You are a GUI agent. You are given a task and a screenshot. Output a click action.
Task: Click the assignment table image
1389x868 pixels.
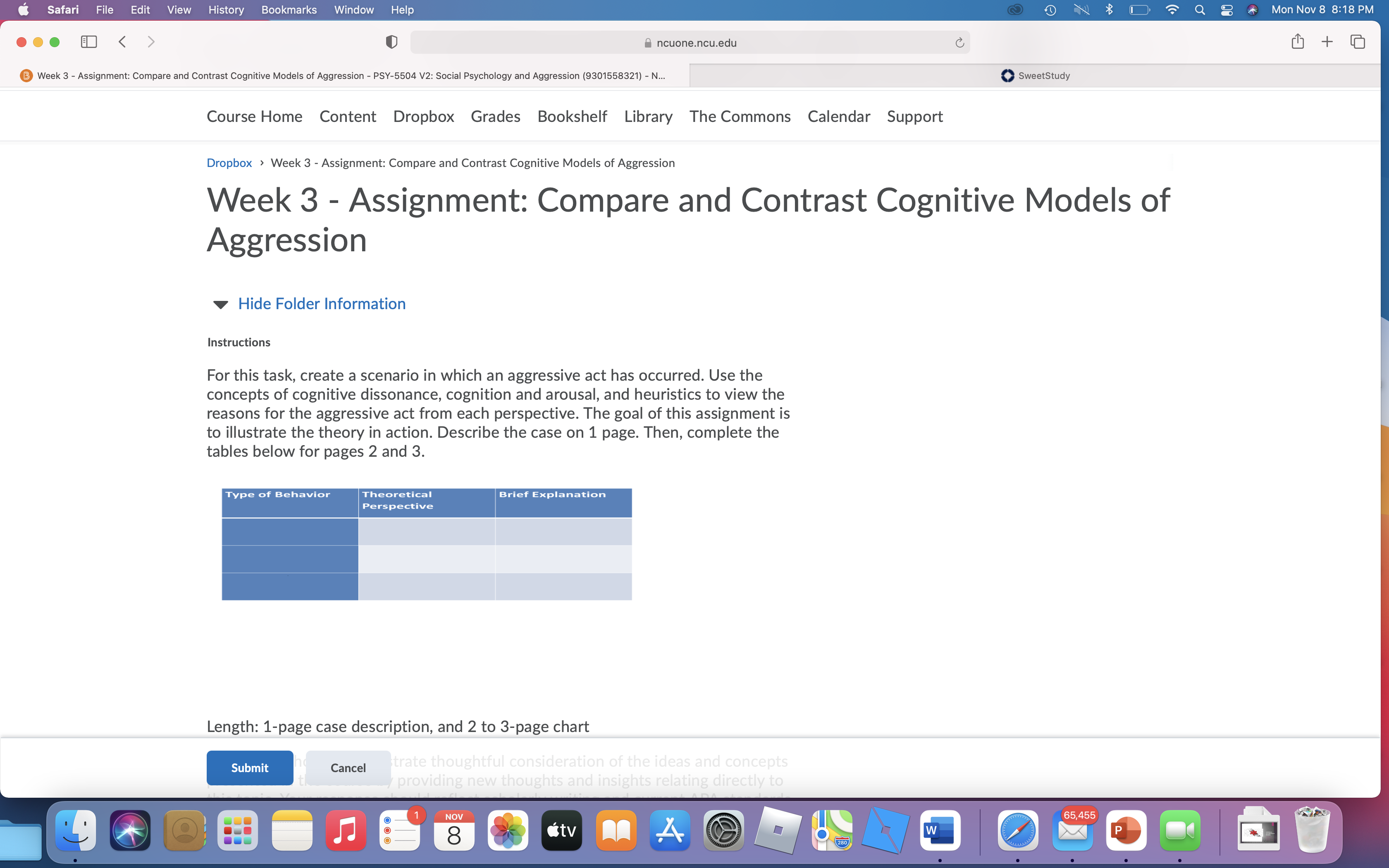(427, 544)
